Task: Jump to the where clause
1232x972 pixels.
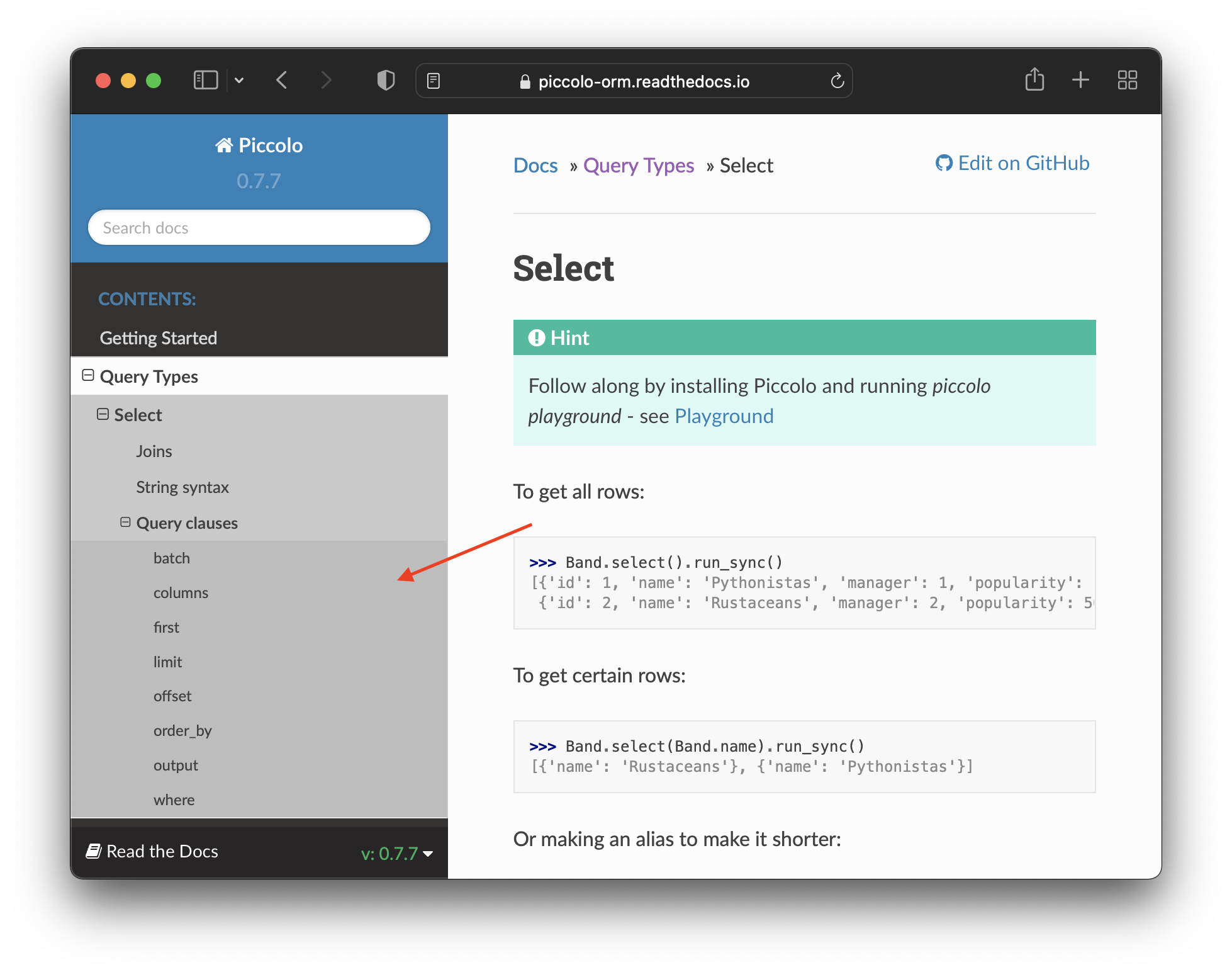Action: point(174,800)
